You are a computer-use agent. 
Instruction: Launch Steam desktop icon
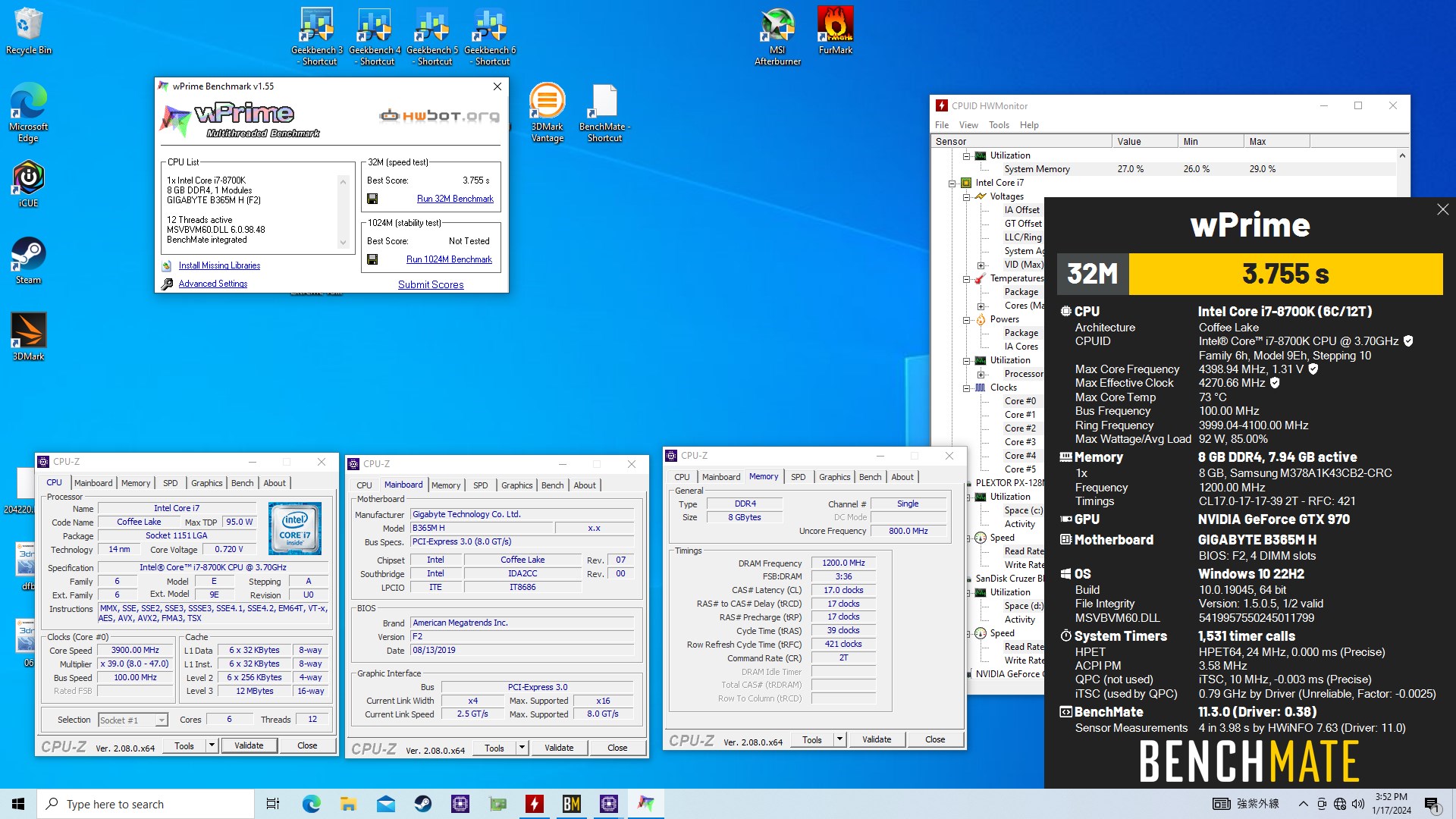[x=28, y=260]
